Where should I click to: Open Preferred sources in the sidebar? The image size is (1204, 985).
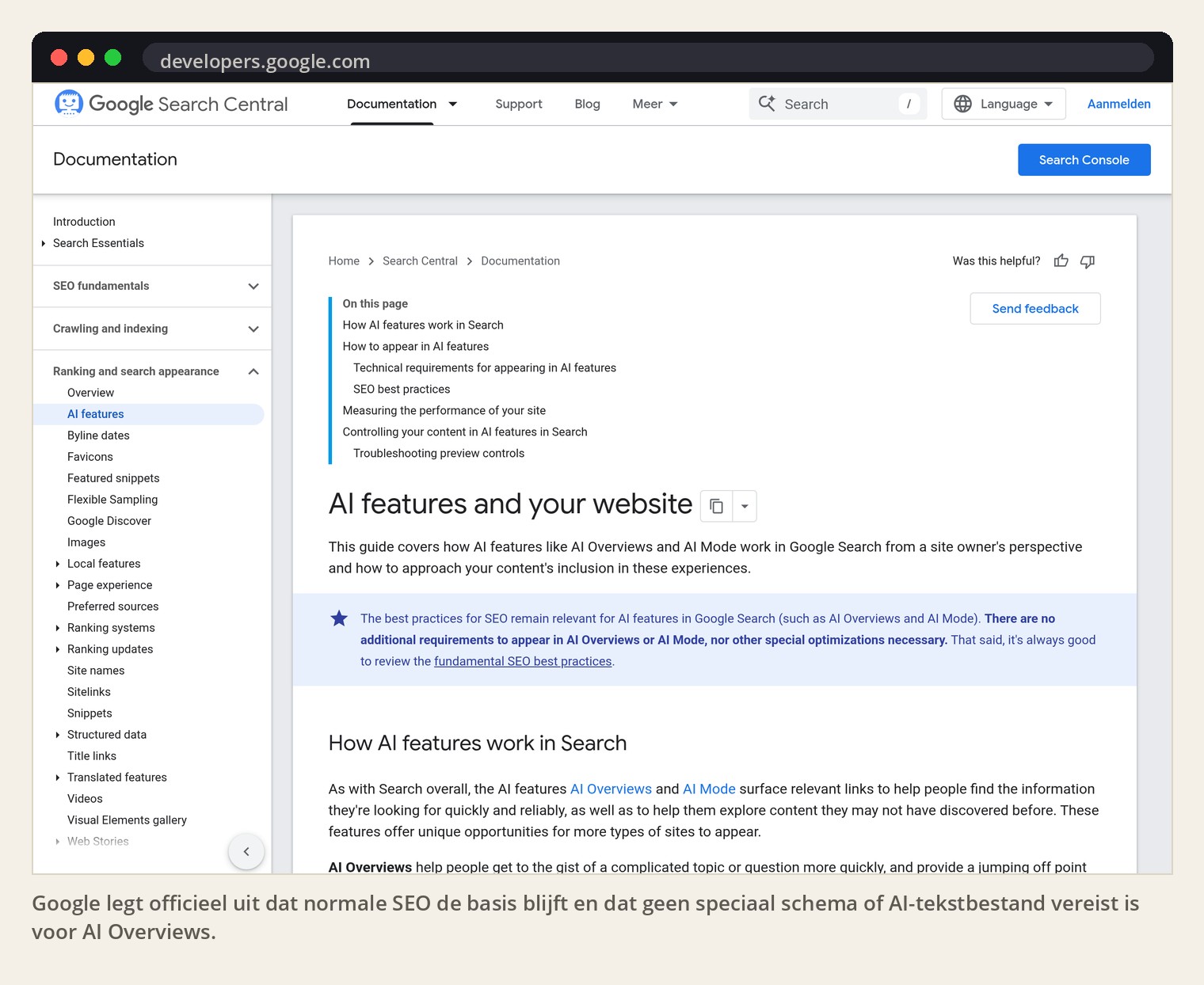pyautogui.click(x=113, y=607)
